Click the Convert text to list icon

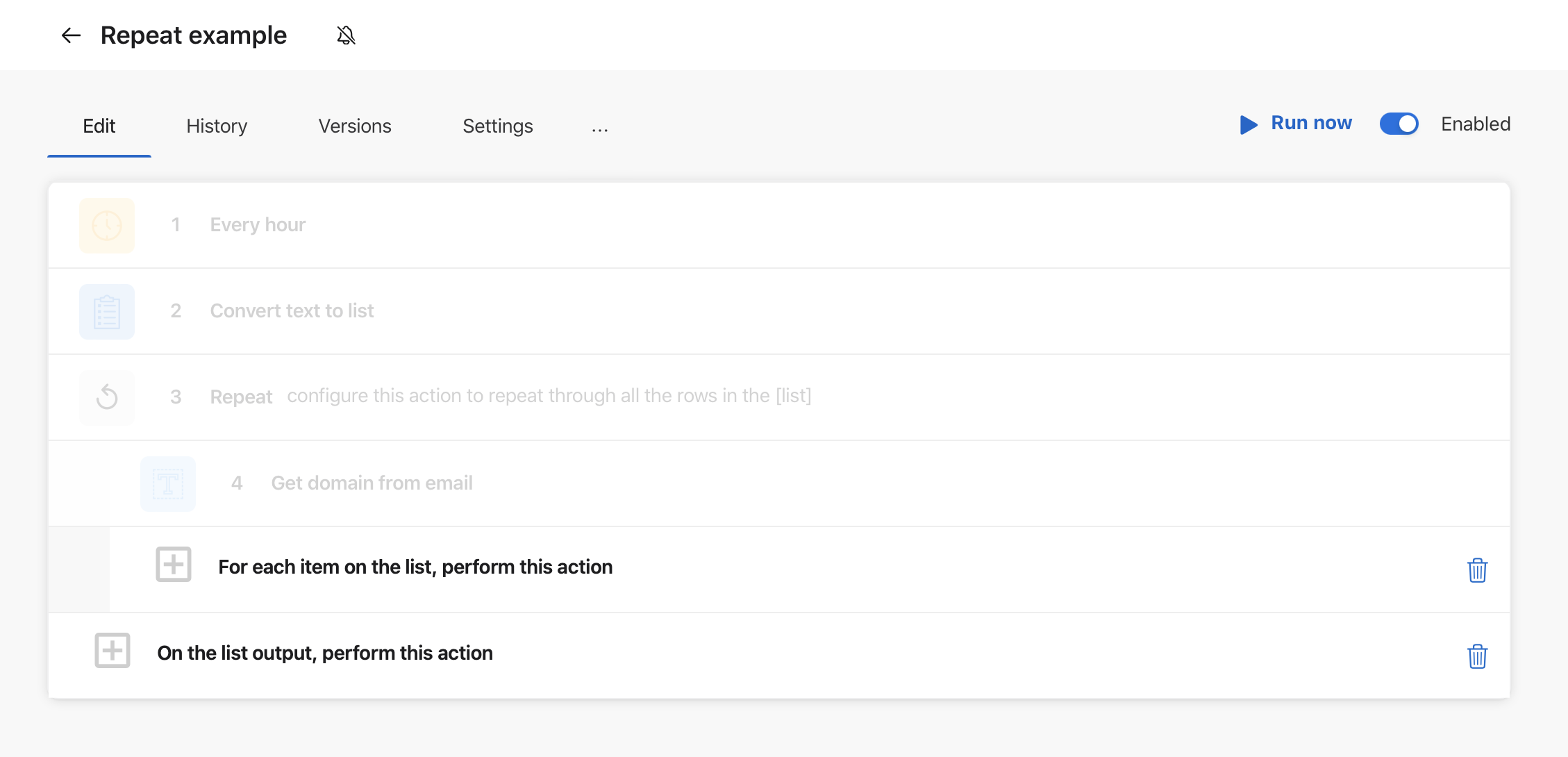[107, 310]
